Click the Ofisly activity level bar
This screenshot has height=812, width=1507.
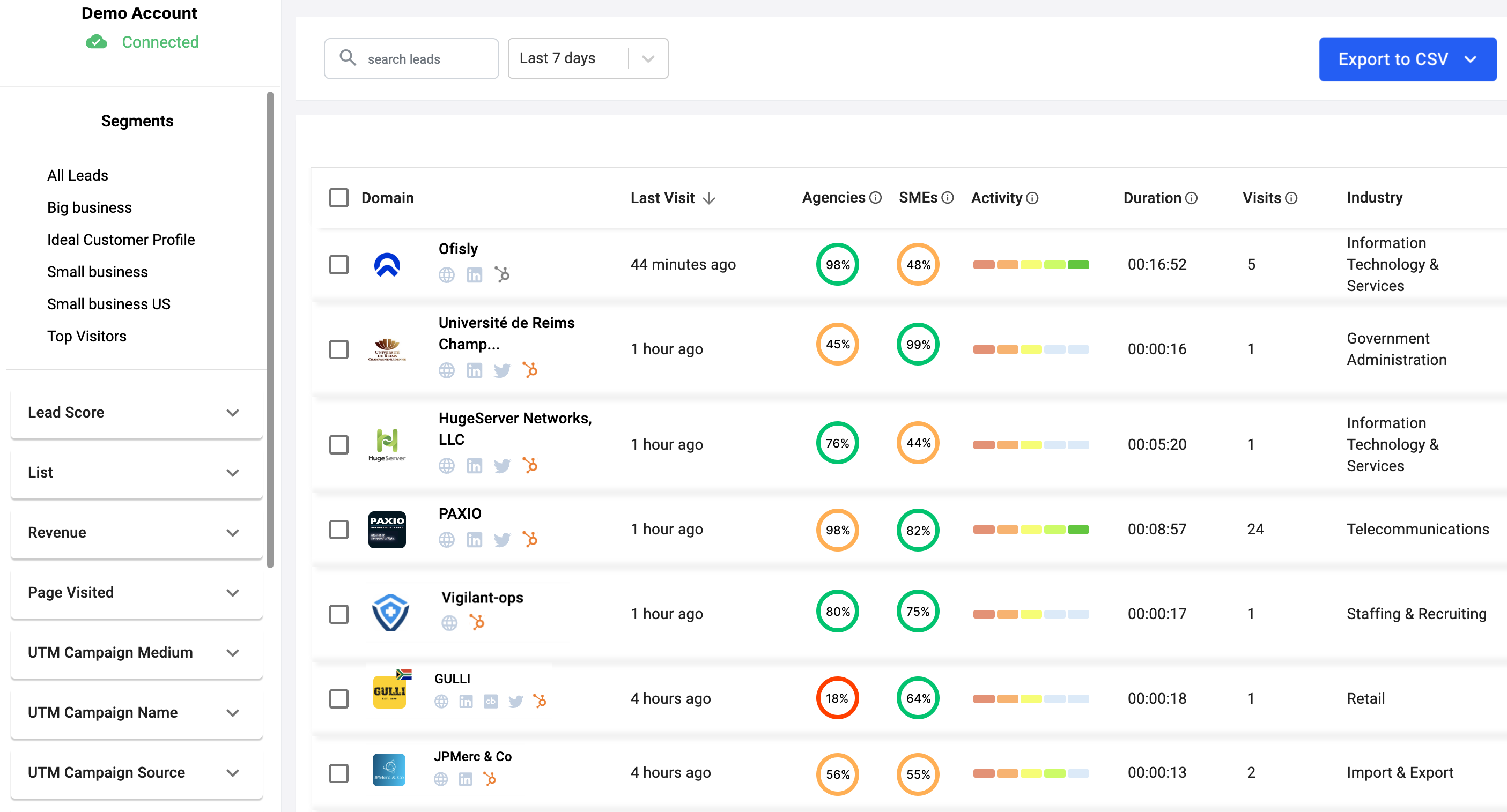[x=1031, y=265]
